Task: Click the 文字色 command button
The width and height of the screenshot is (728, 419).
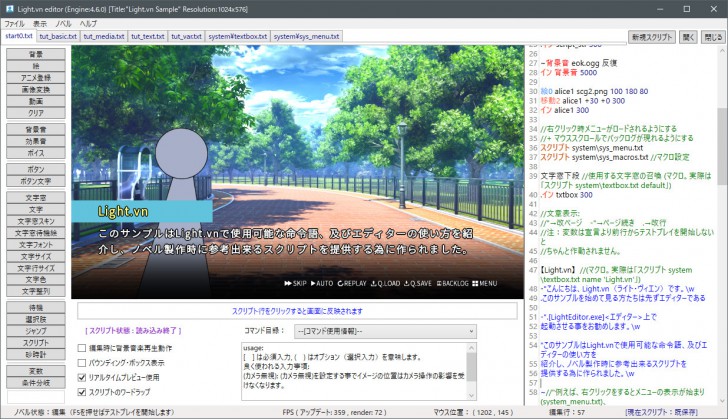Action: 36,280
